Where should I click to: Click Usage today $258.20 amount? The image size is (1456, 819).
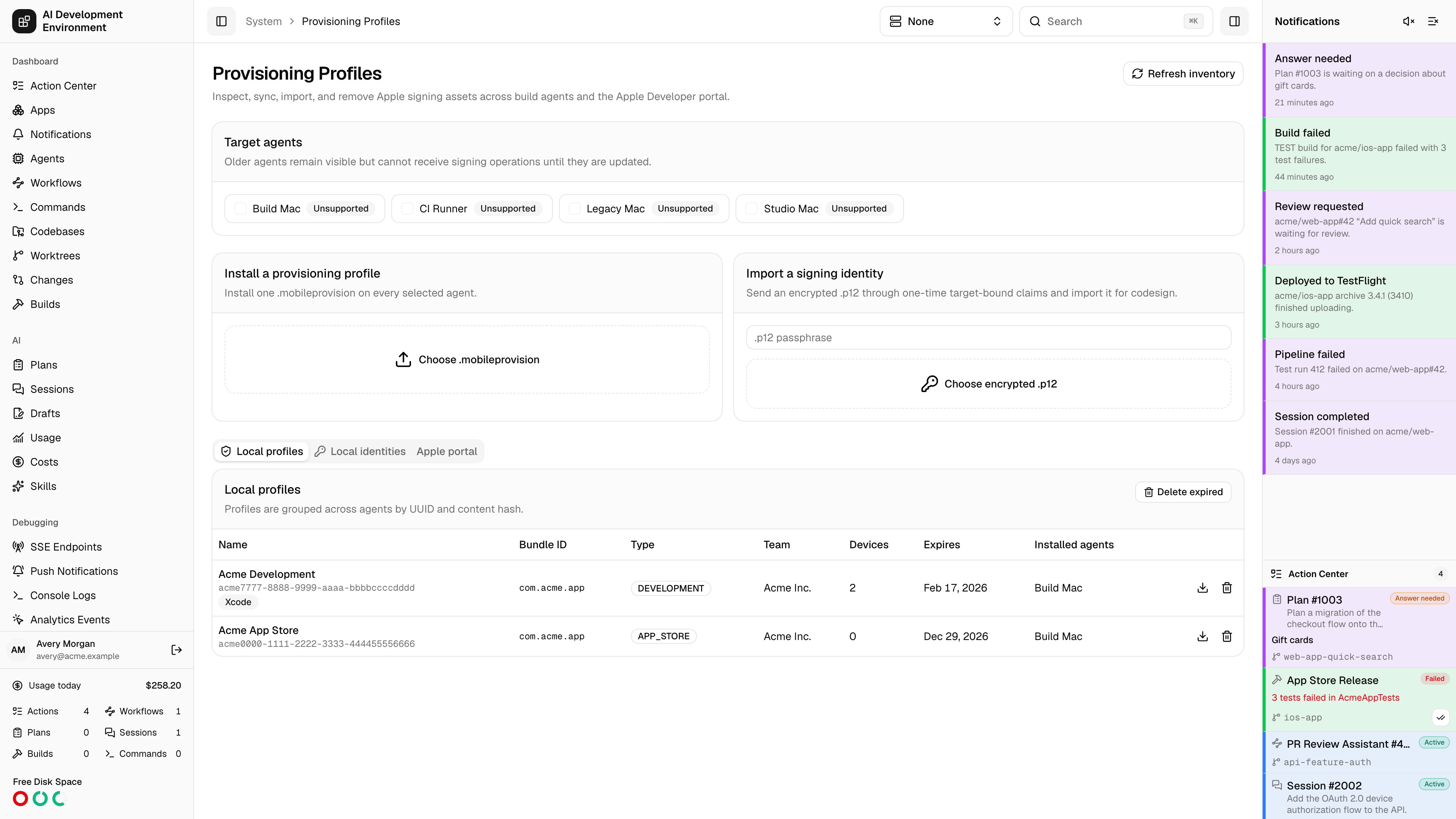[x=163, y=686]
